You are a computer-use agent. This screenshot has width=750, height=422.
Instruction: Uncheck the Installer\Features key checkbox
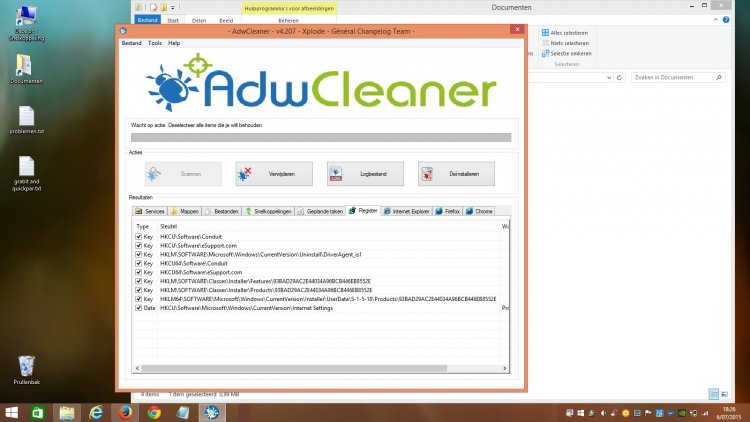(138, 281)
